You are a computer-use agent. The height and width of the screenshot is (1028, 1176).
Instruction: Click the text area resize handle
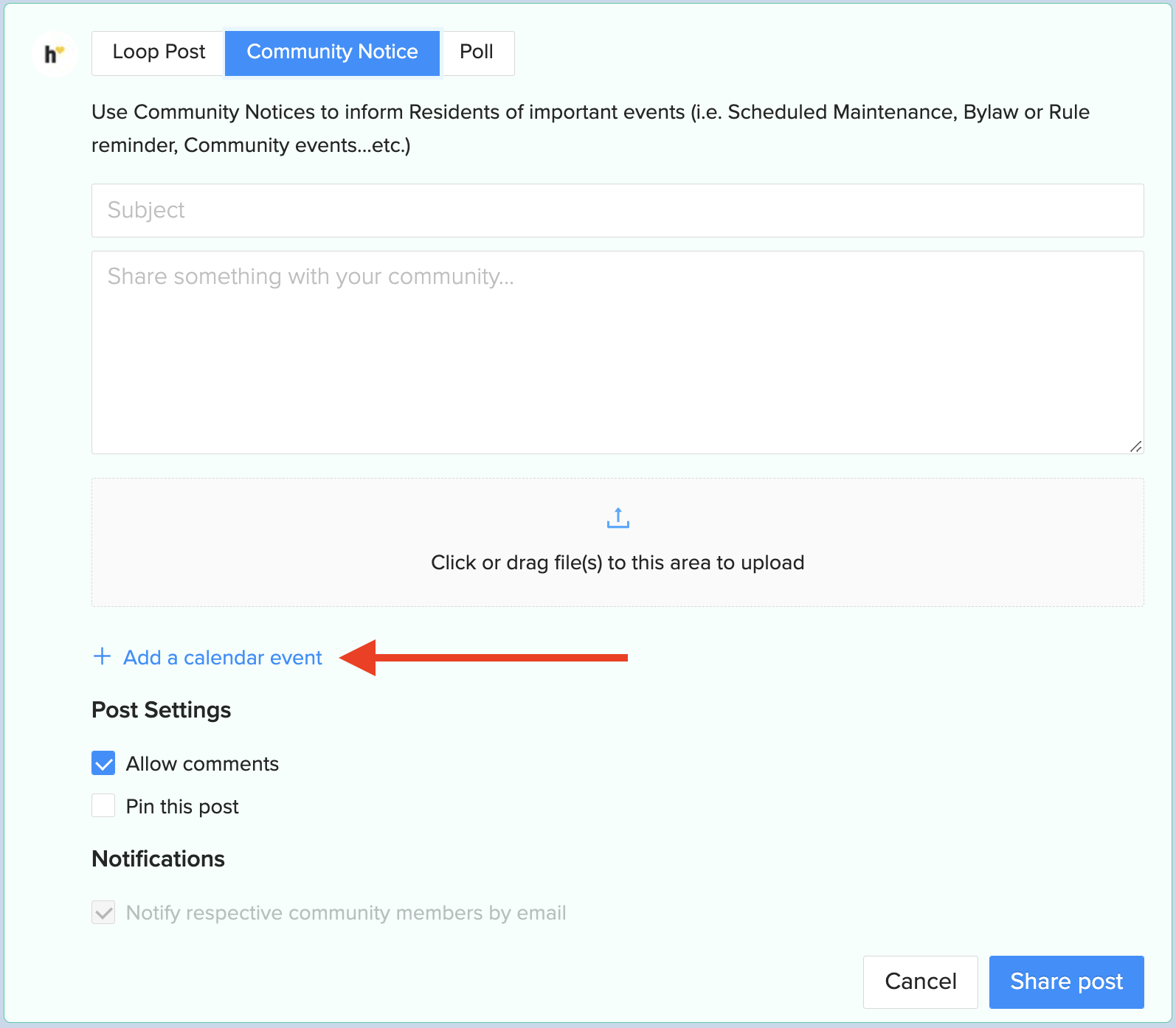coord(1136,447)
